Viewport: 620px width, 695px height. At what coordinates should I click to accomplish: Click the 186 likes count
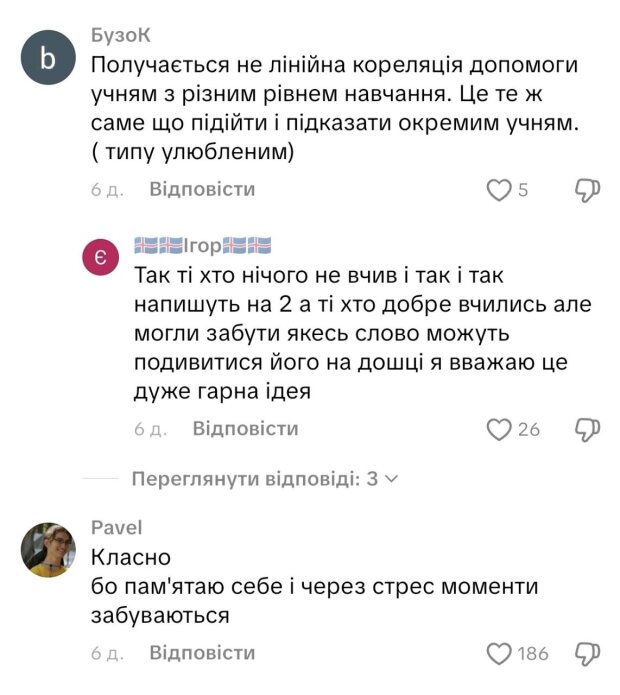(533, 654)
